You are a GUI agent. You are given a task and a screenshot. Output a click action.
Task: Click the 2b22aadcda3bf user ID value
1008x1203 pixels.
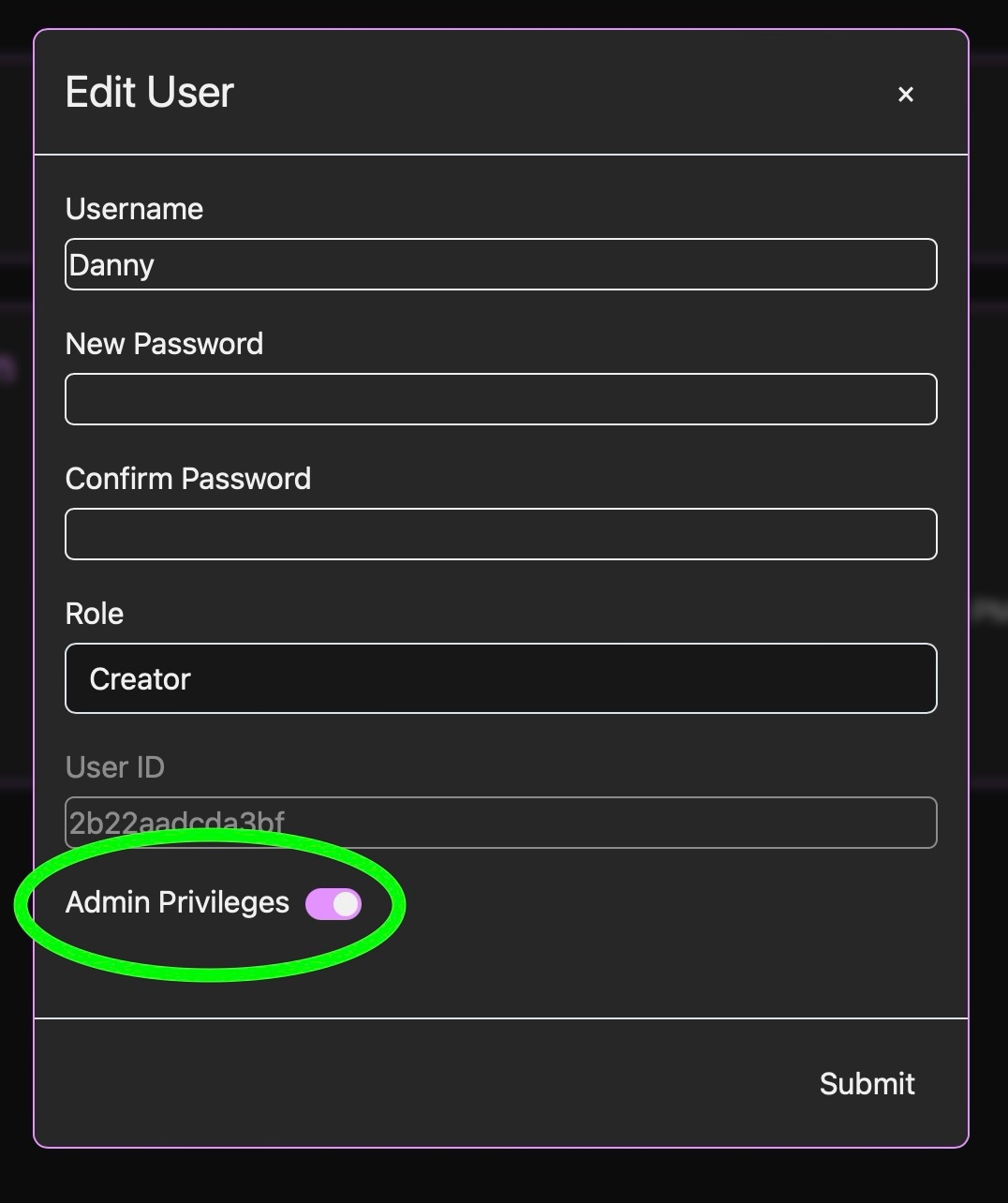point(176,823)
